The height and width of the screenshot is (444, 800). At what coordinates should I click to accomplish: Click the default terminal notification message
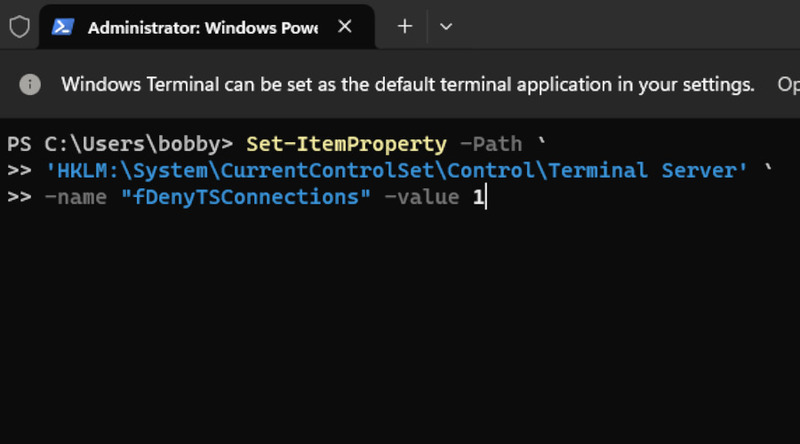click(407, 84)
